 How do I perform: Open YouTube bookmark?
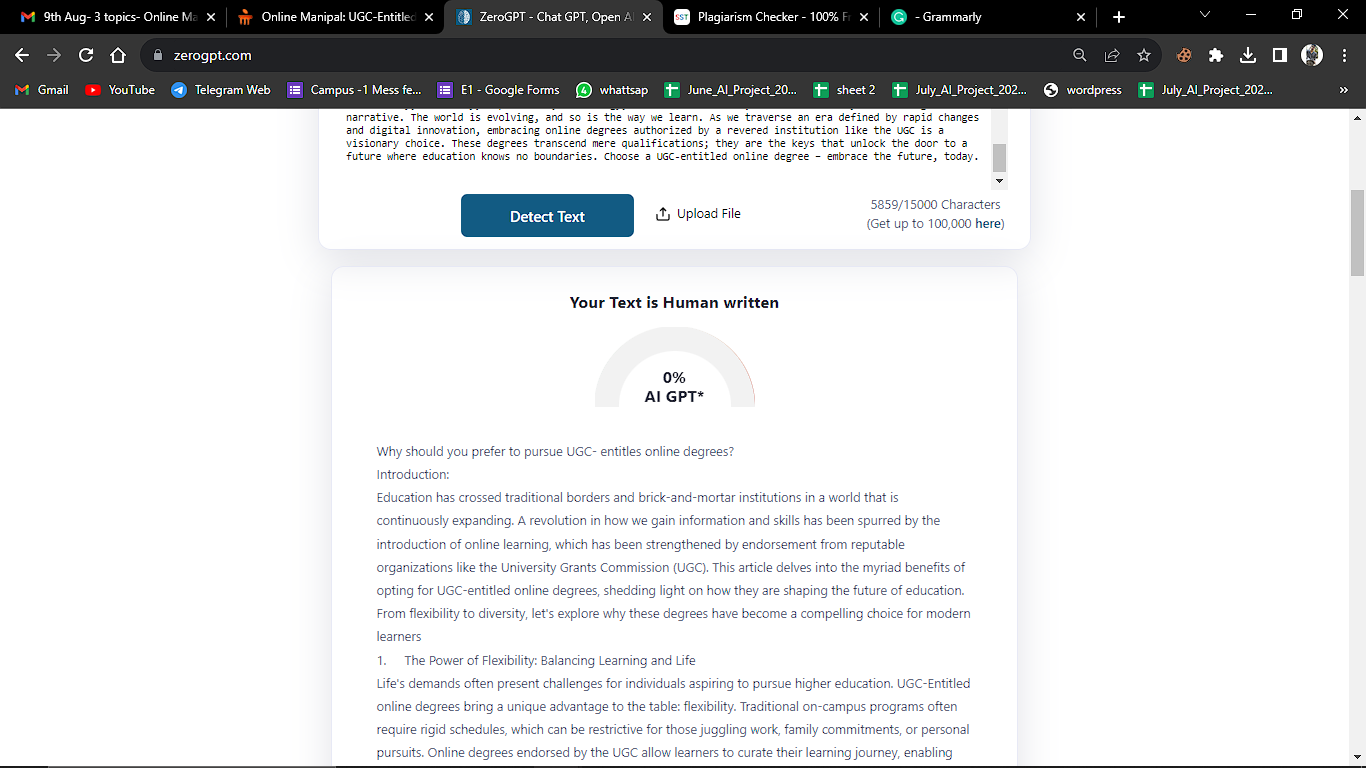point(120,90)
